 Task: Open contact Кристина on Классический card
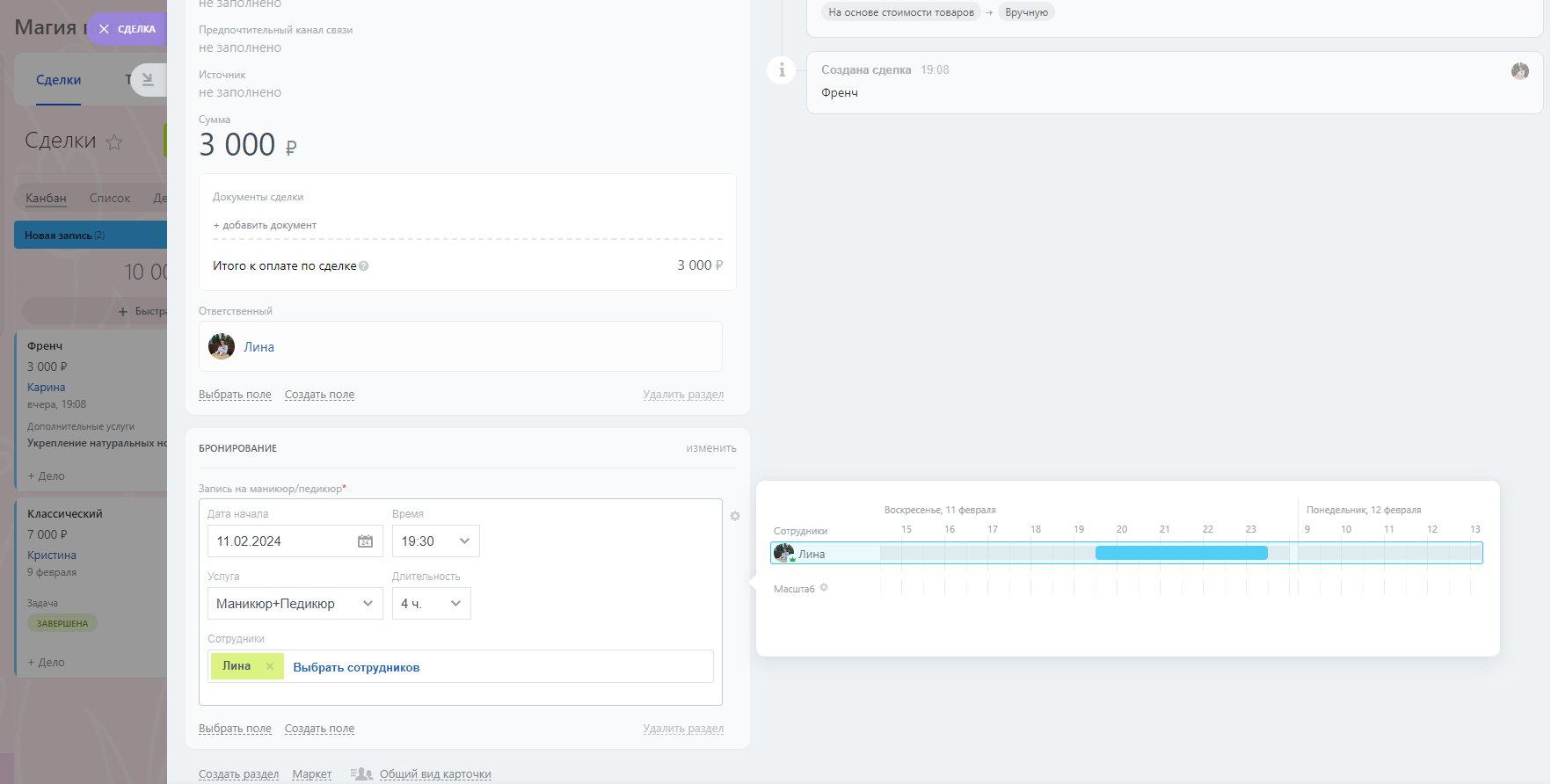click(52, 555)
